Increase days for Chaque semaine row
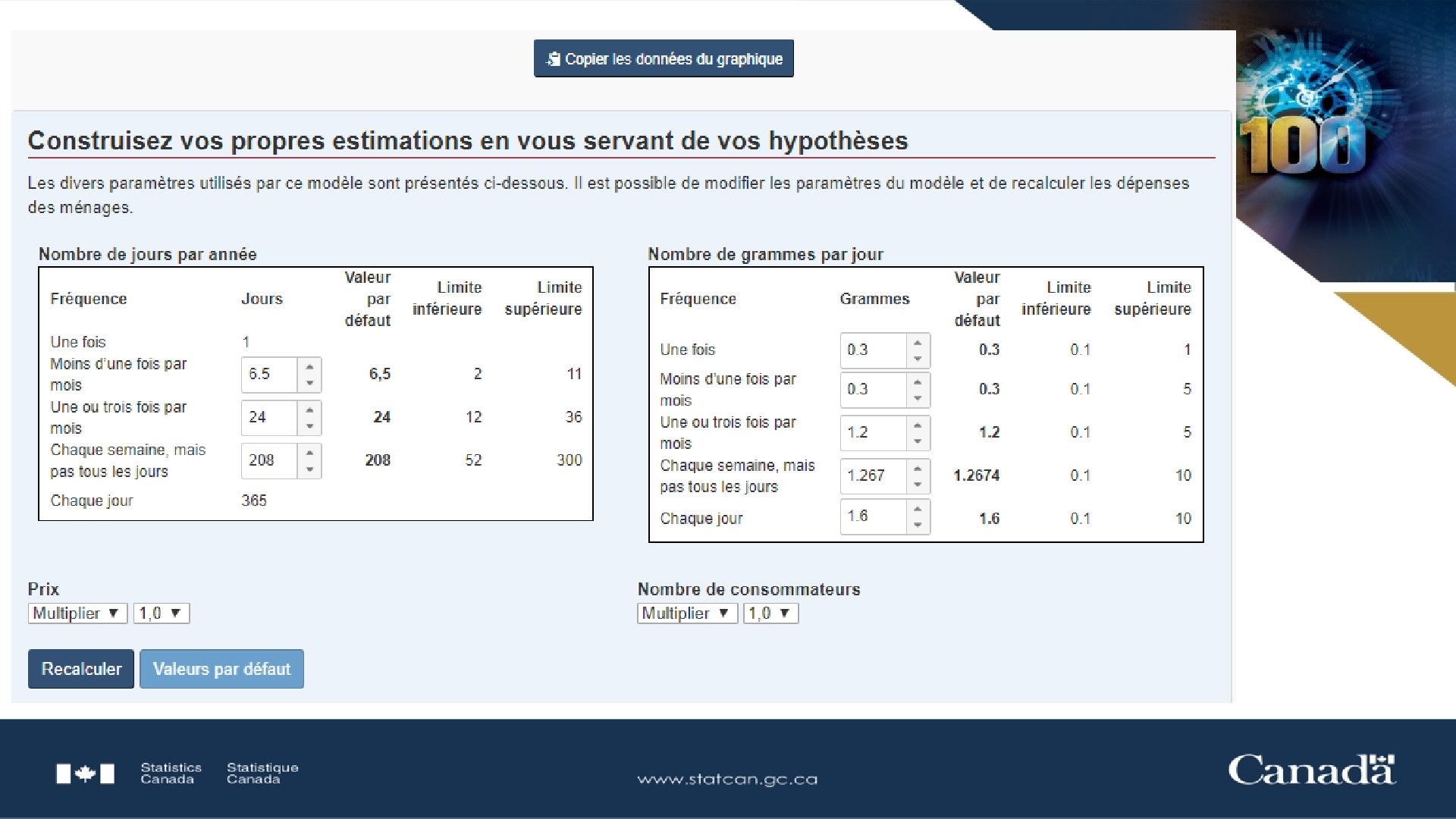This screenshot has width=1456, height=819. pos(309,453)
